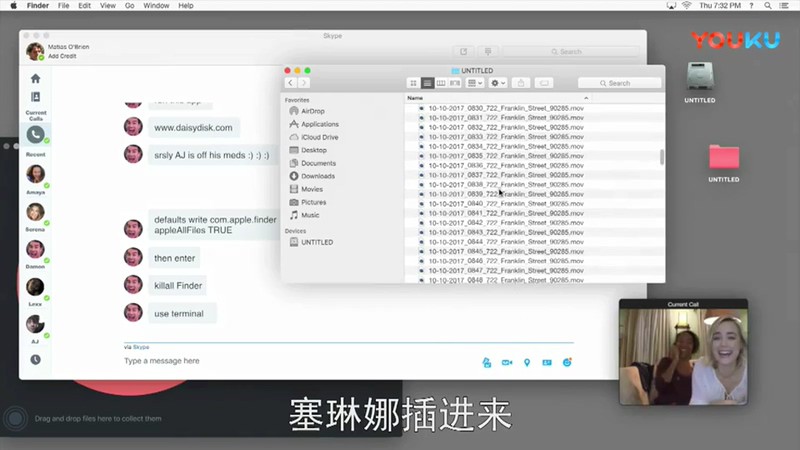This screenshot has width=800, height=450.
Task: Switch Finder to column view
Action: tap(441, 83)
